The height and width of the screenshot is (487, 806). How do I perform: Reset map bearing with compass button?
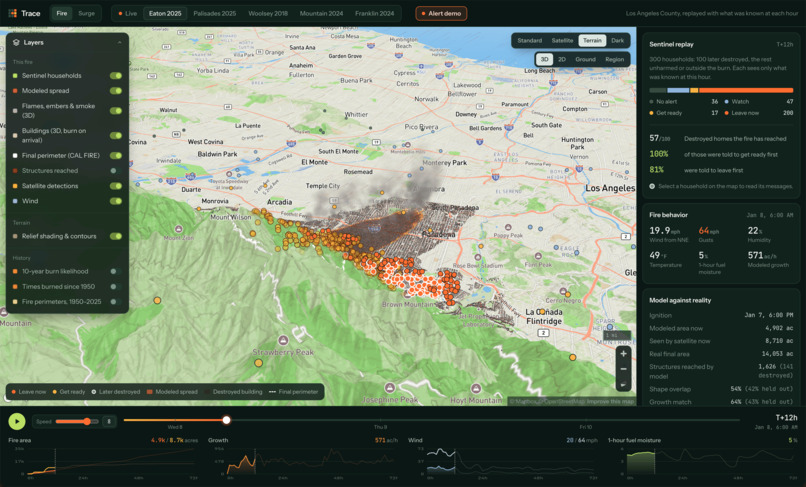pos(623,384)
